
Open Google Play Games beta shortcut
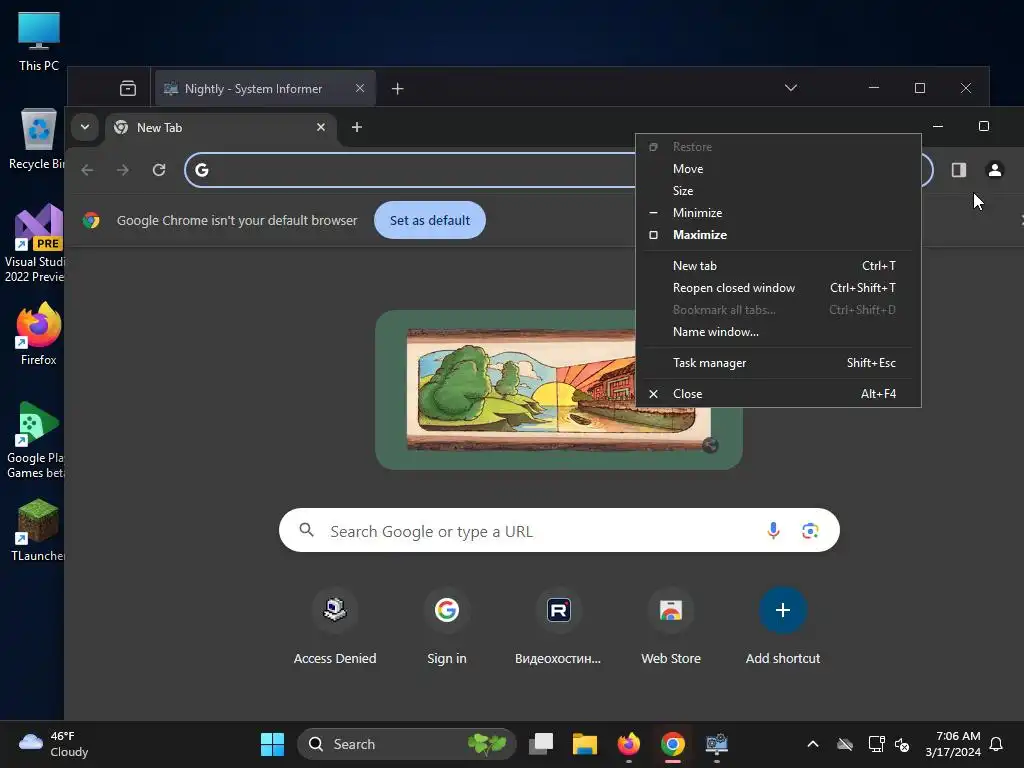[x=35, y=440]
